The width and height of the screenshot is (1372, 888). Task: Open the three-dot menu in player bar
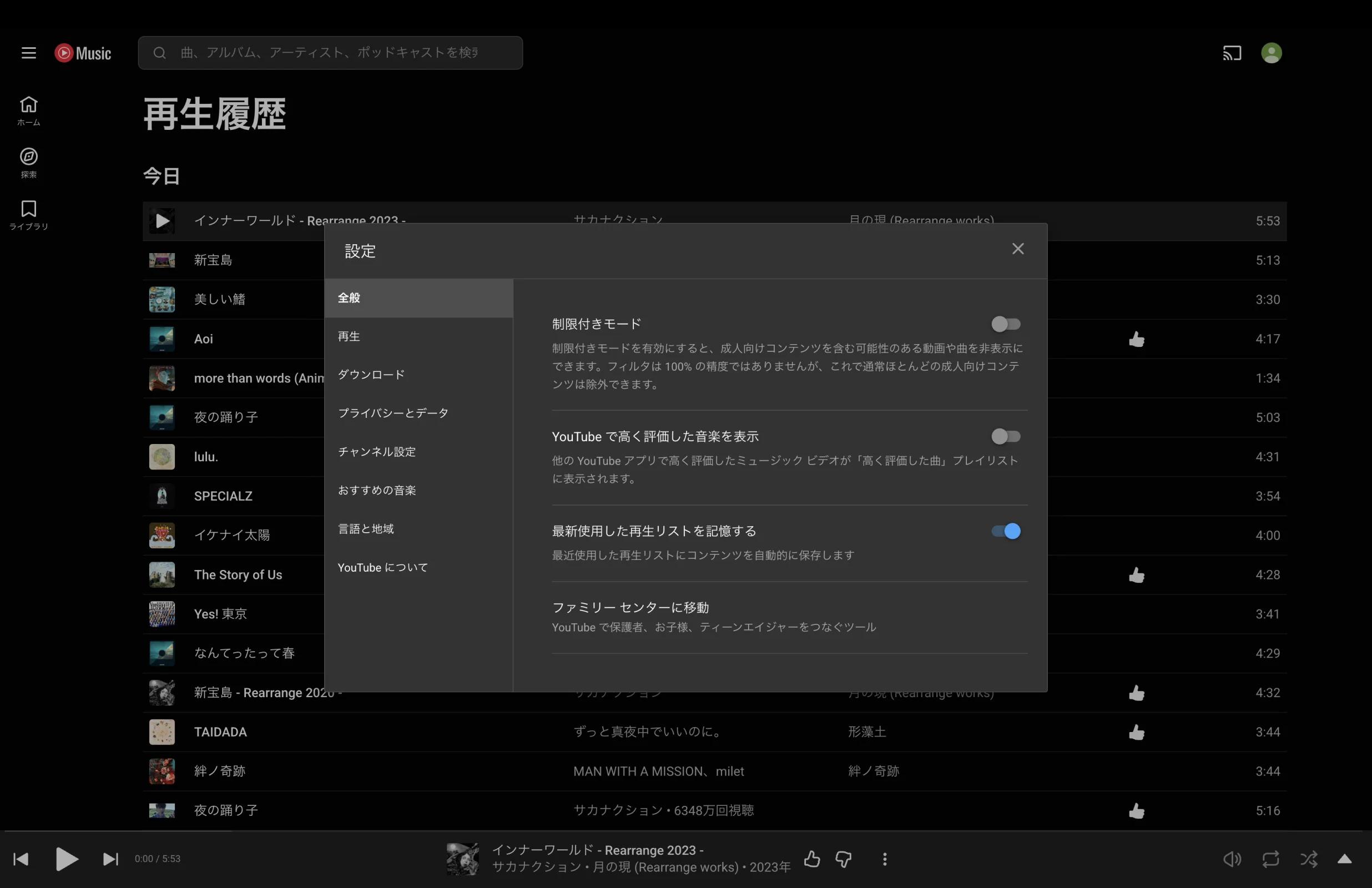[884, 859]
